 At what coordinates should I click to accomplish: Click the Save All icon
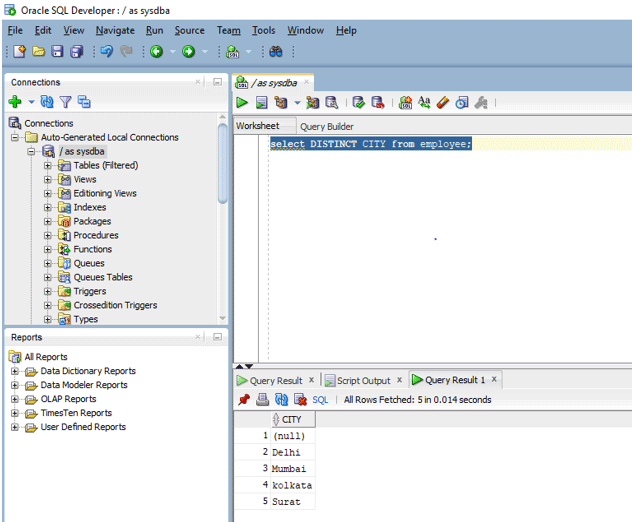tap(77, 52)
